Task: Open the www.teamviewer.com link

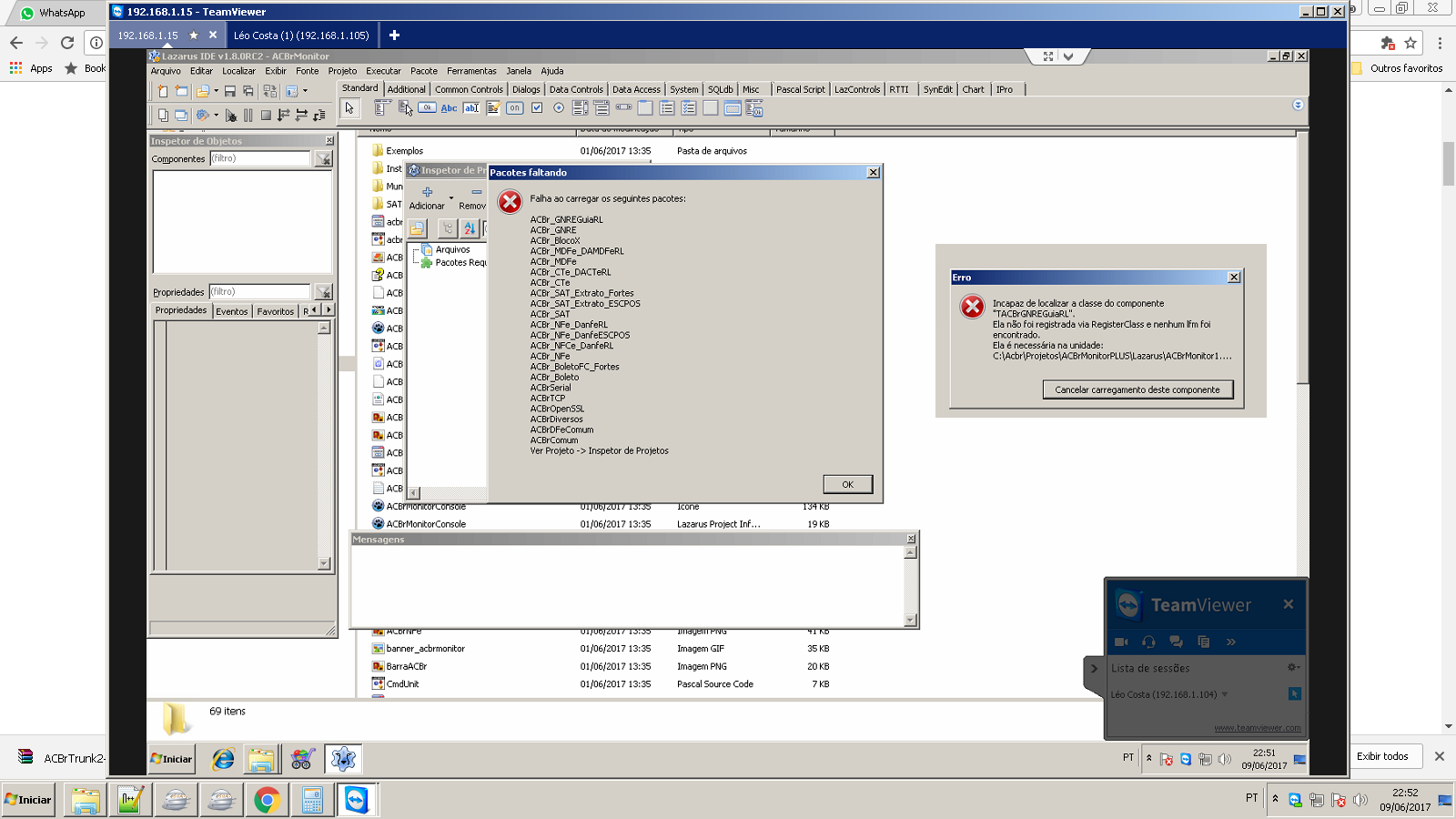Action: point(1257,727)
